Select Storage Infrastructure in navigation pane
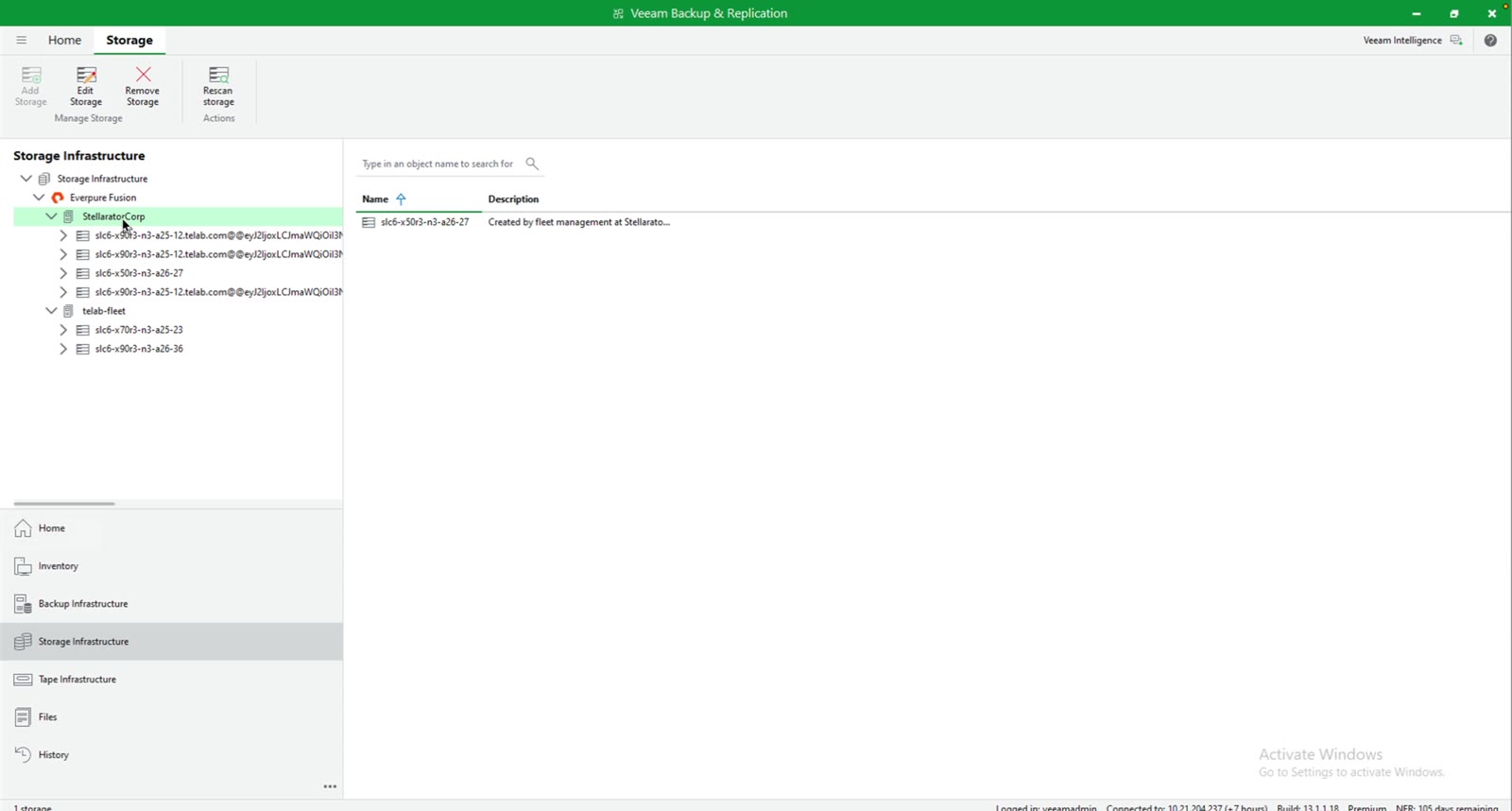The width and height of the screenshot is (1512, 811). click(171, 642)
